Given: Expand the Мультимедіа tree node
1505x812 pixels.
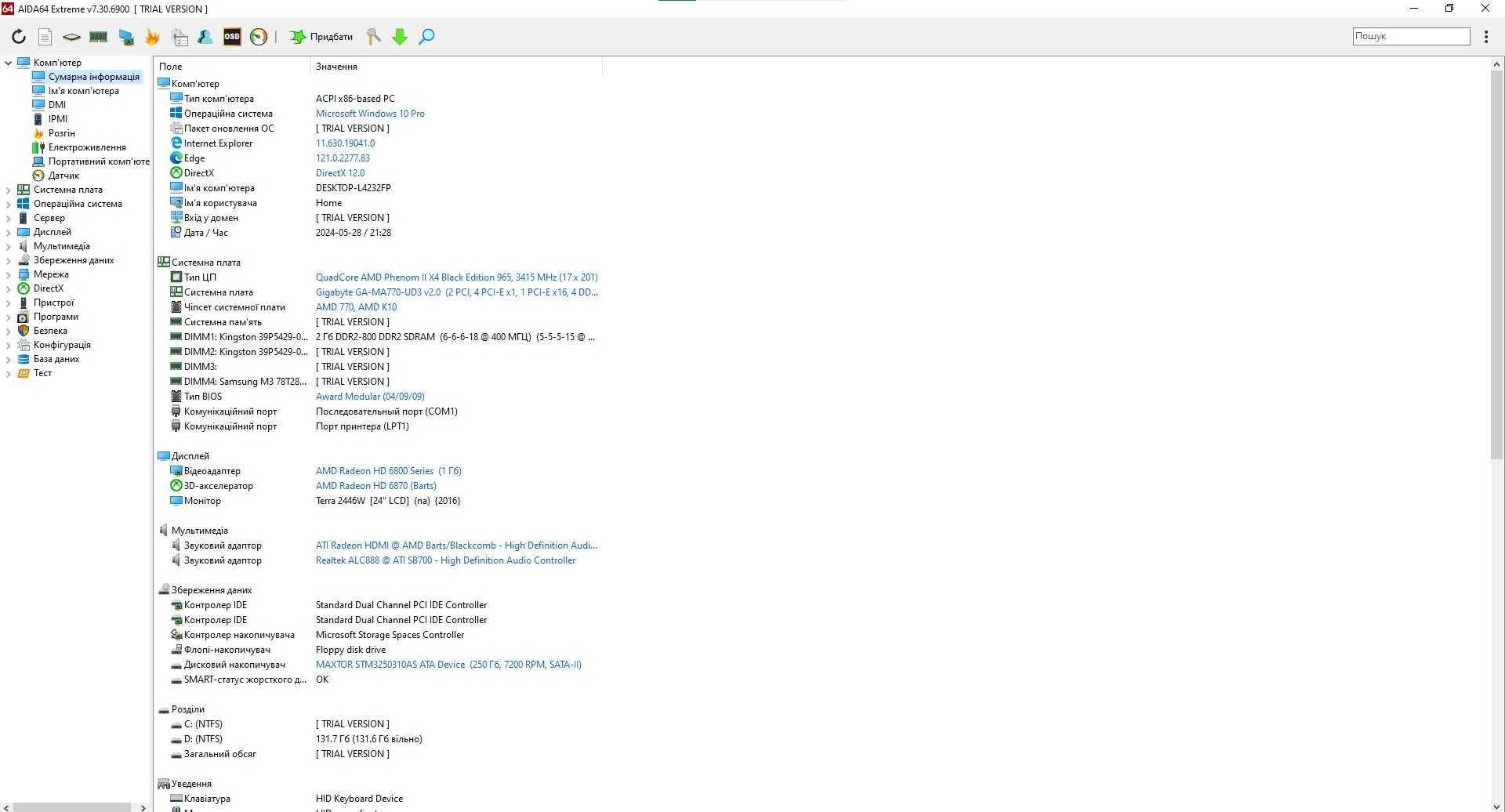Looking at the screenshot, I should pos(9,246).
